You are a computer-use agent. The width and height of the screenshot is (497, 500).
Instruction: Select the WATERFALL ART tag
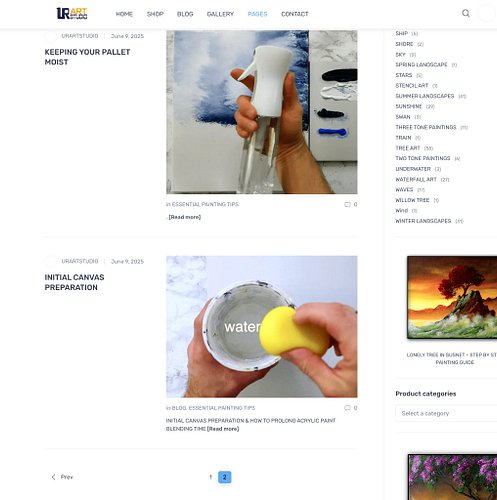(416, 179)
